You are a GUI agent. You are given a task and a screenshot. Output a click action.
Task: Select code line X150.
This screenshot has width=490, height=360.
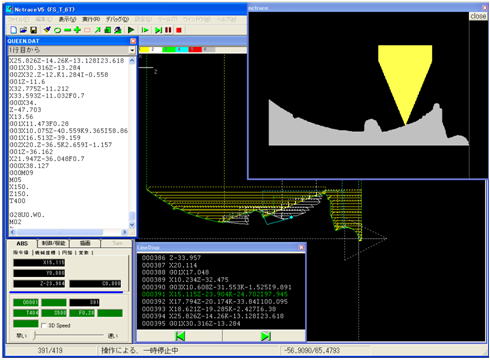(x=19, y=187)
